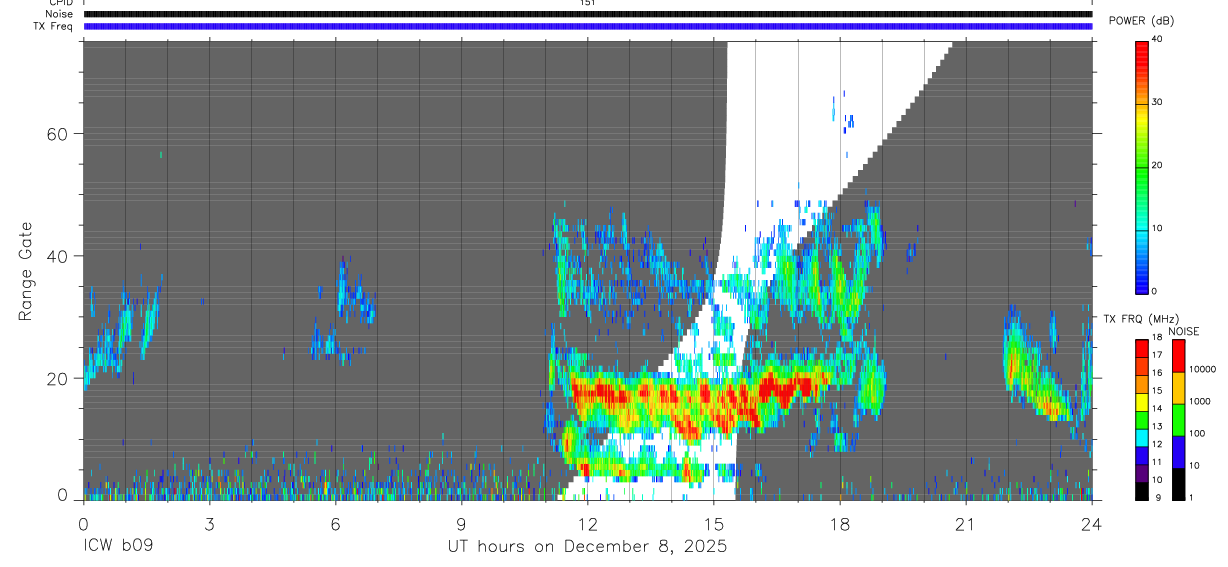This screenshot has width=1228, height=567.
Task: Click the black Noise strip above the plot
Action: pyautogui.click(x=588, y=14)
